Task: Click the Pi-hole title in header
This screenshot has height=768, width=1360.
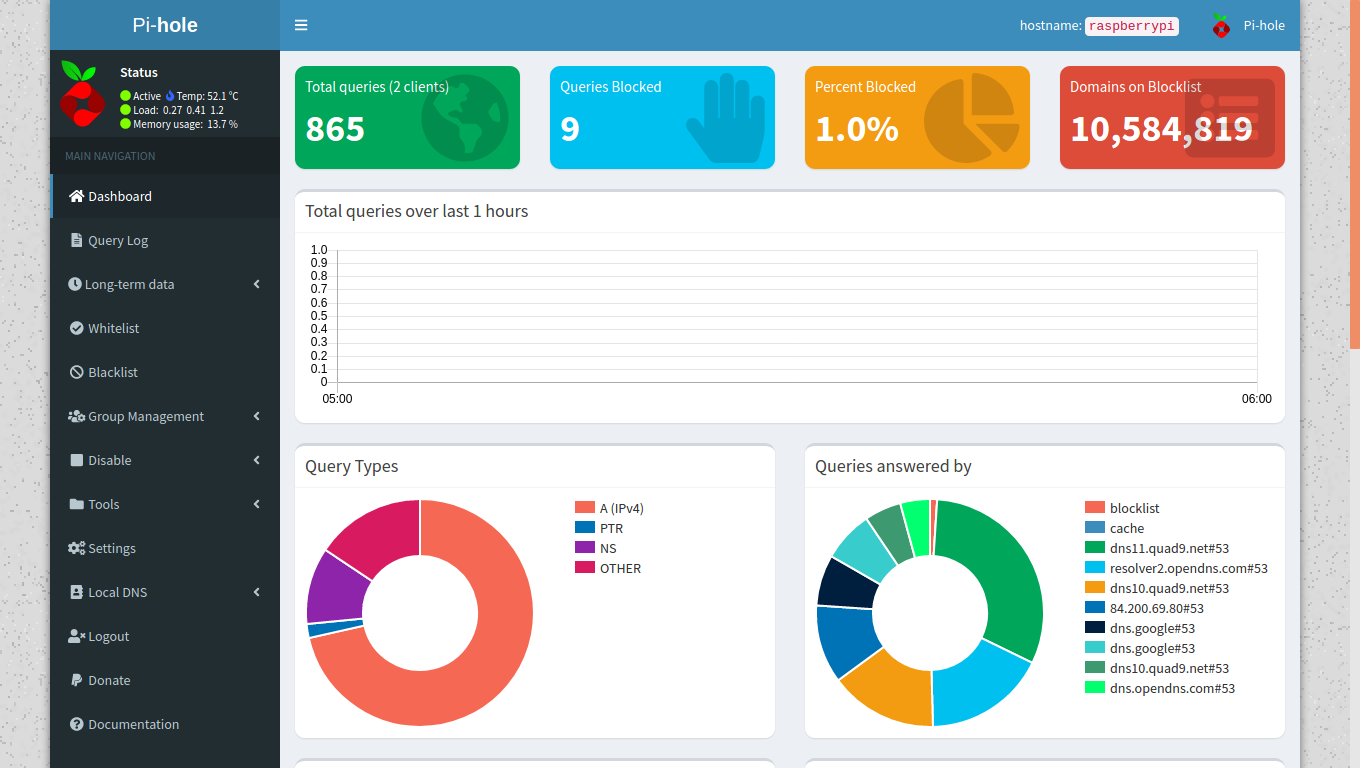Action: coord(165,25)
